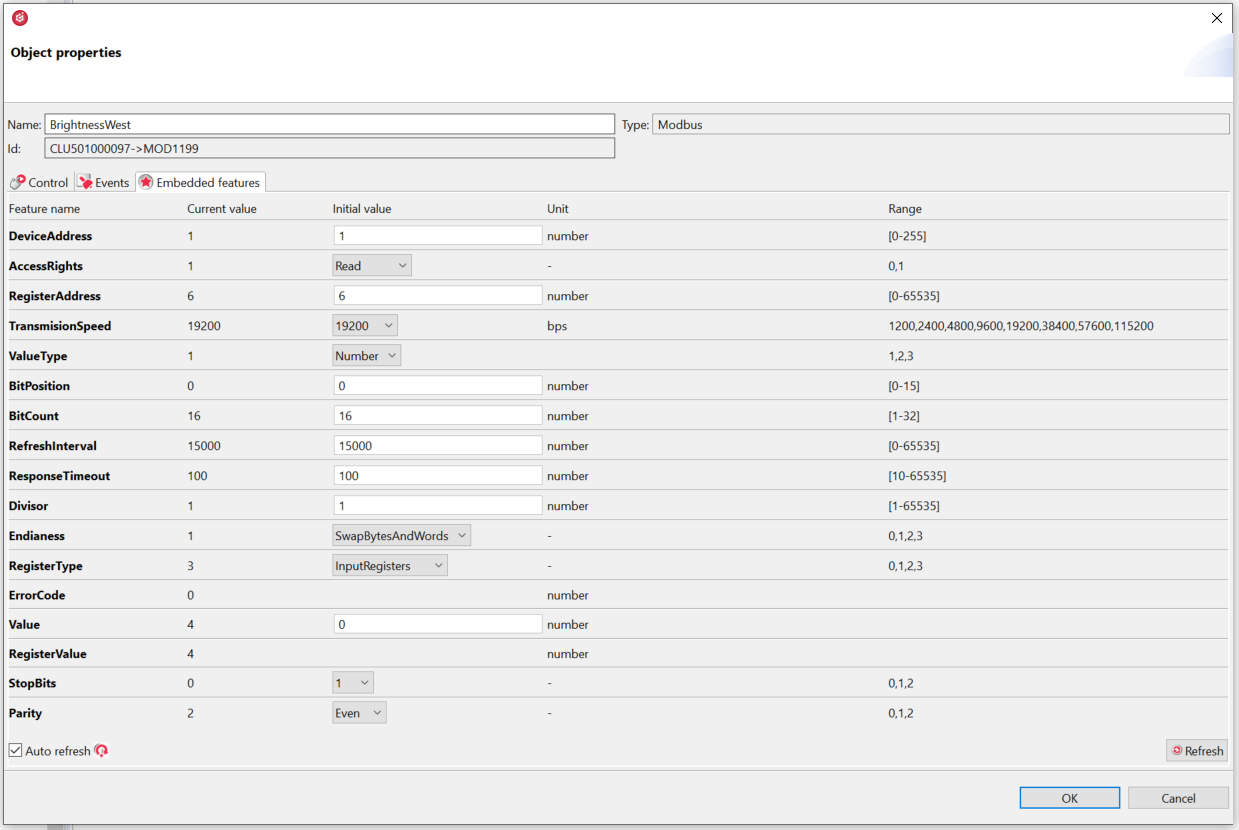The width and height of the screenshot is (1239, 830).
Task: Click the Value initial value field
Action: 438,624
